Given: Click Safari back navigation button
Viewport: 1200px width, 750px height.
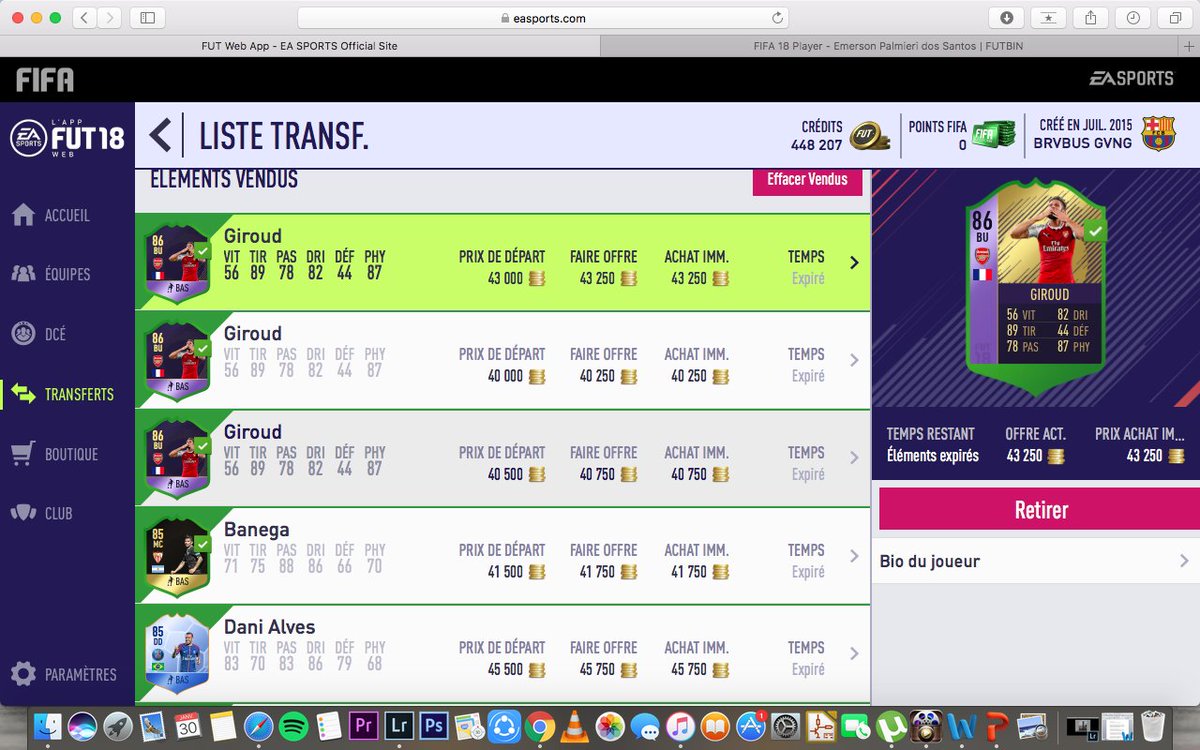Looking at the screenshot, I should [x=85, y=18].
